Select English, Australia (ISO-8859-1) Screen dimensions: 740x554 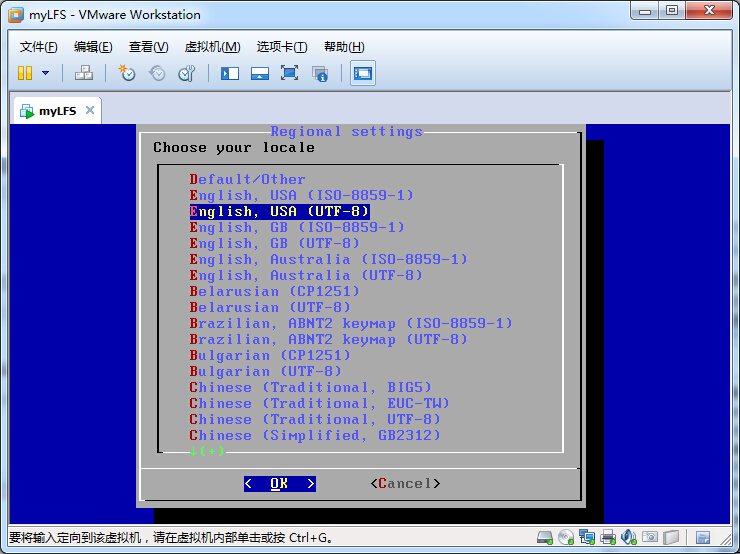click(328, 260)
